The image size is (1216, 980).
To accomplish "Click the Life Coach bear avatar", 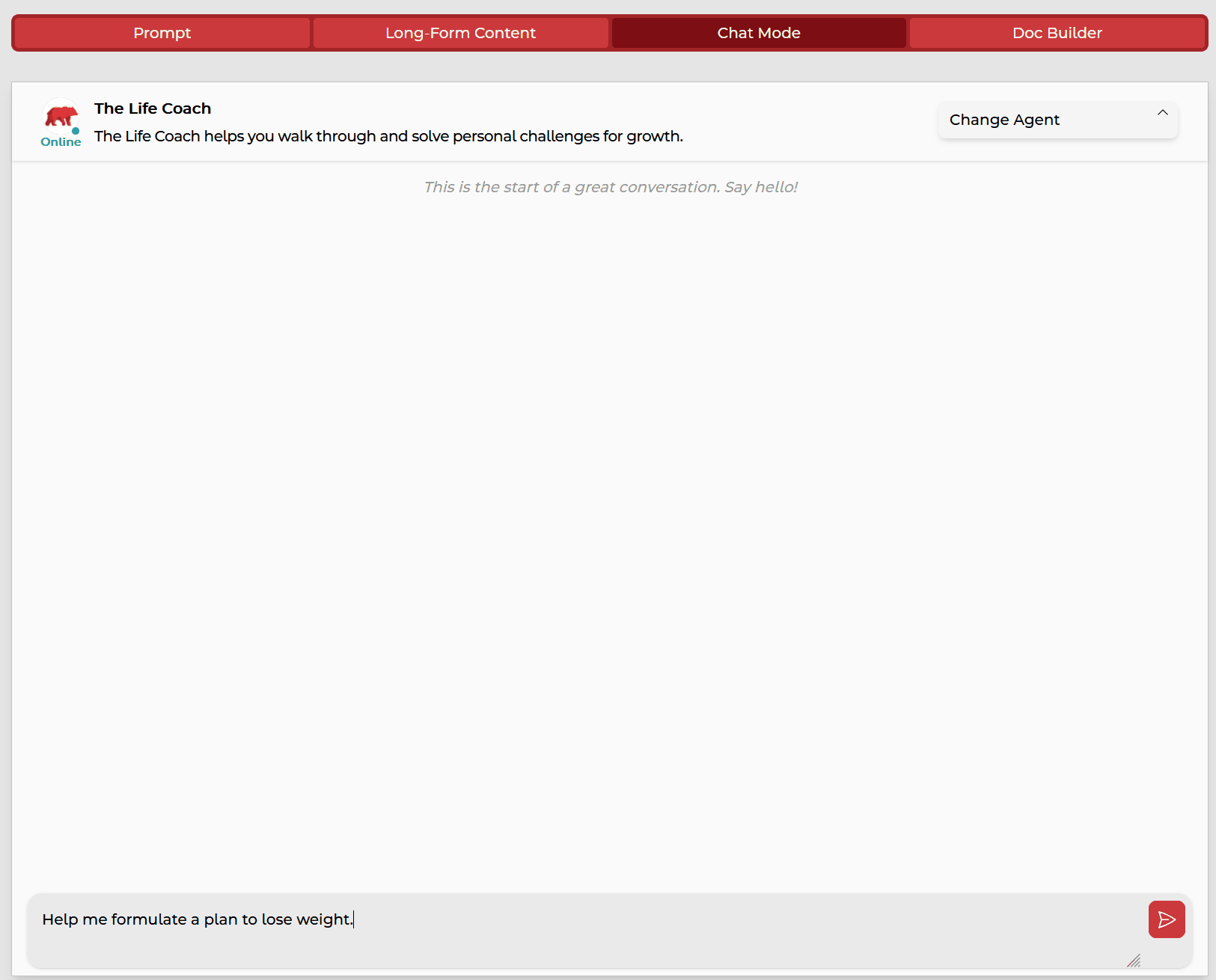I will coord(61,116).
